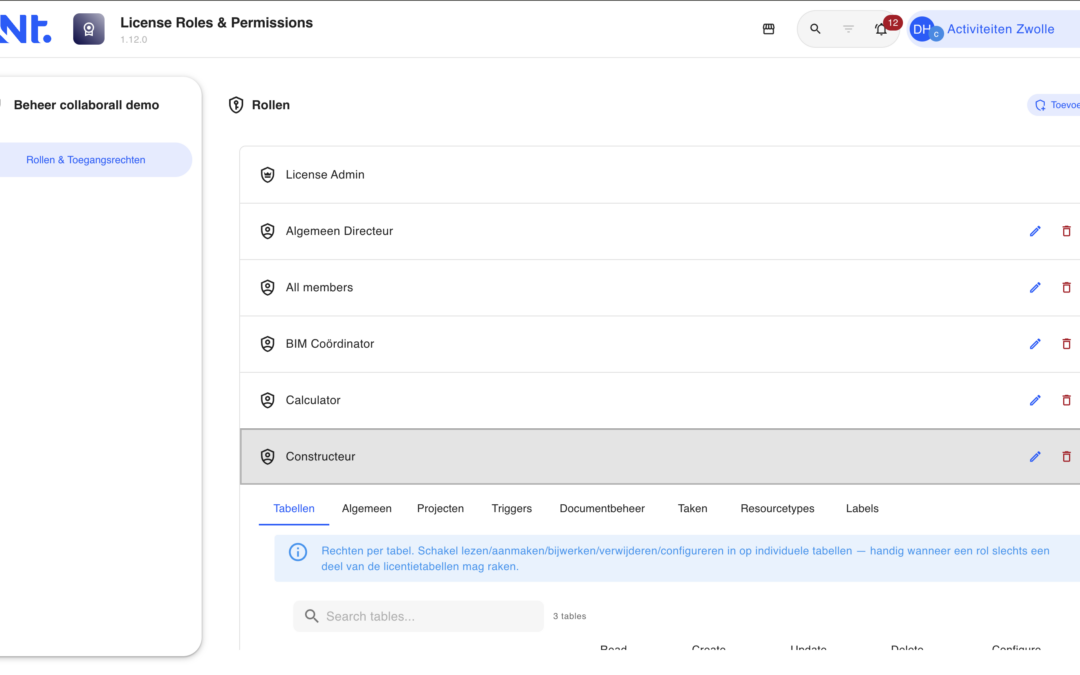Switch to the Taken tab

pyautogui.click(x=692, y=508)
